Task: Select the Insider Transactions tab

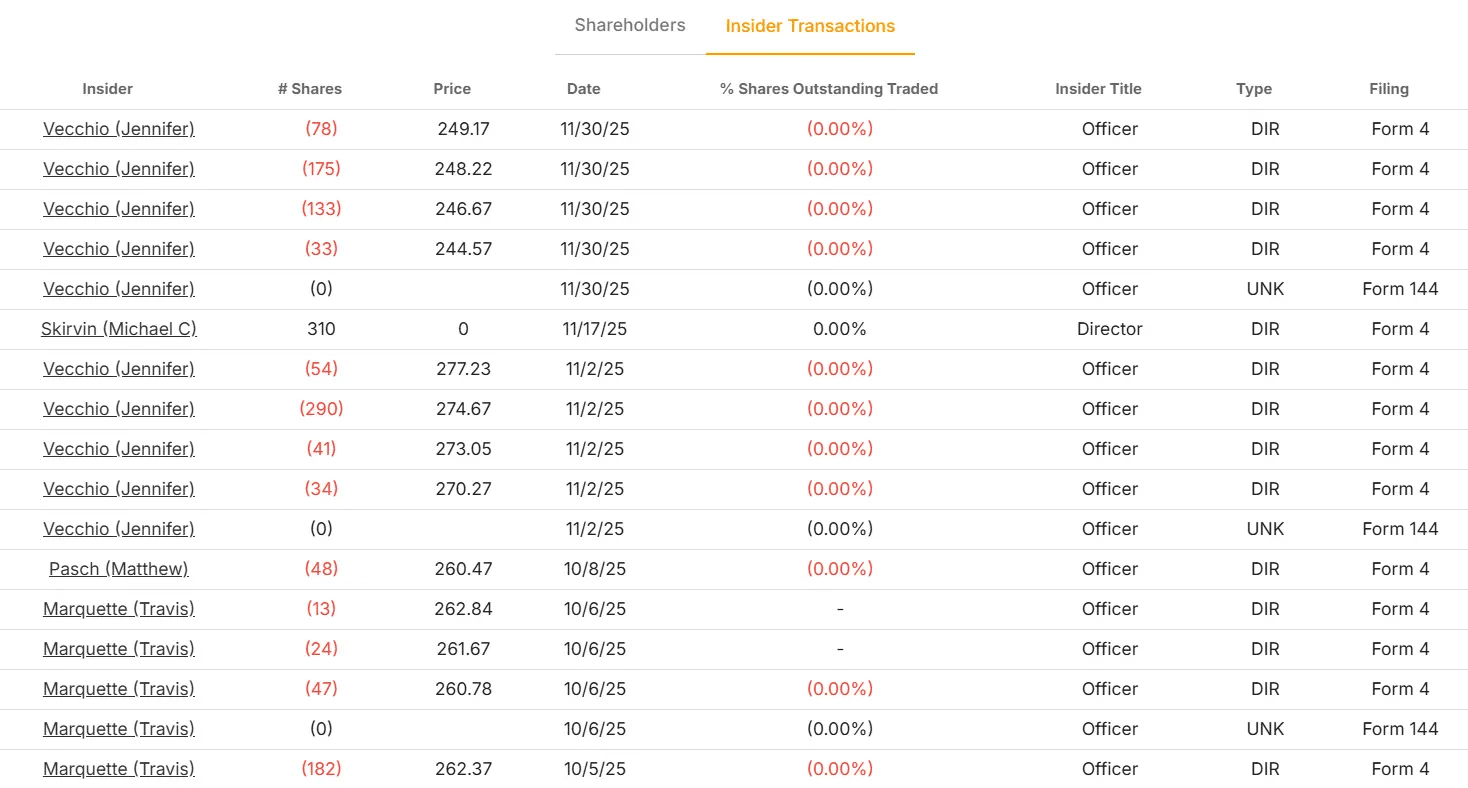Action: 810,27
